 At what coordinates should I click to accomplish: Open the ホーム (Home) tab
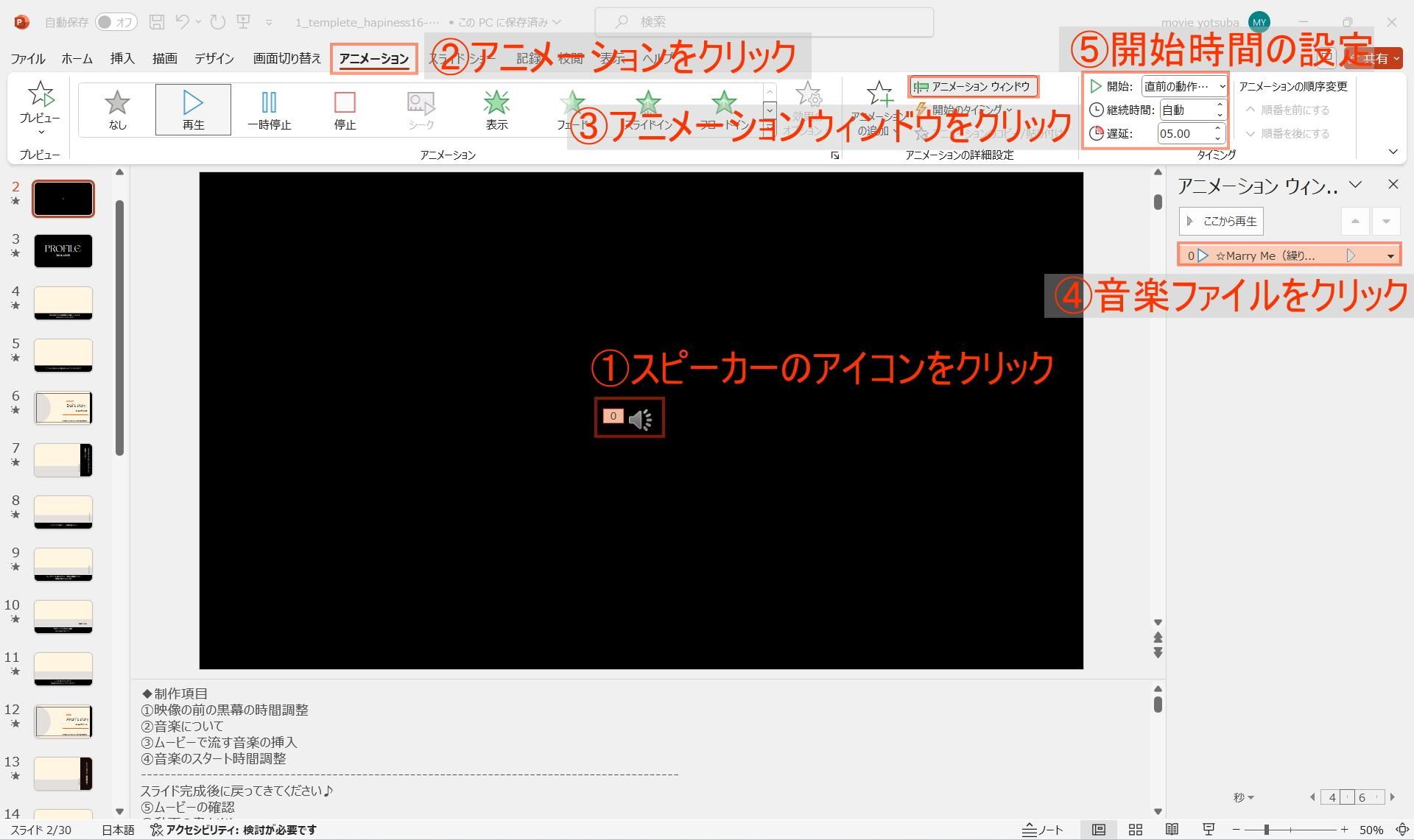tap(77, 59)
